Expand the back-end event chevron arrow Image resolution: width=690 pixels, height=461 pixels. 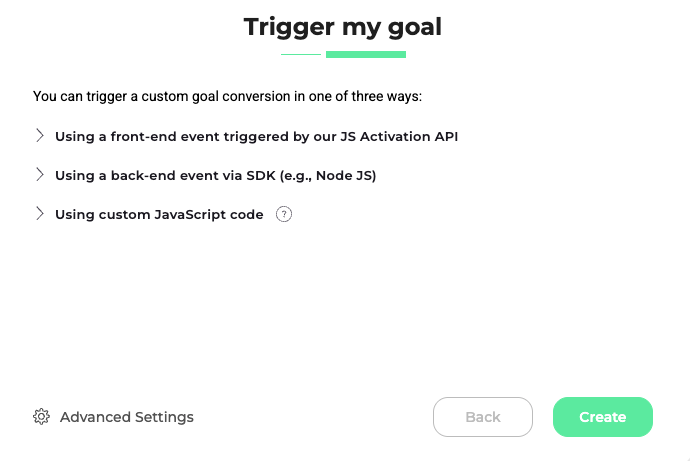coord(40,175)
